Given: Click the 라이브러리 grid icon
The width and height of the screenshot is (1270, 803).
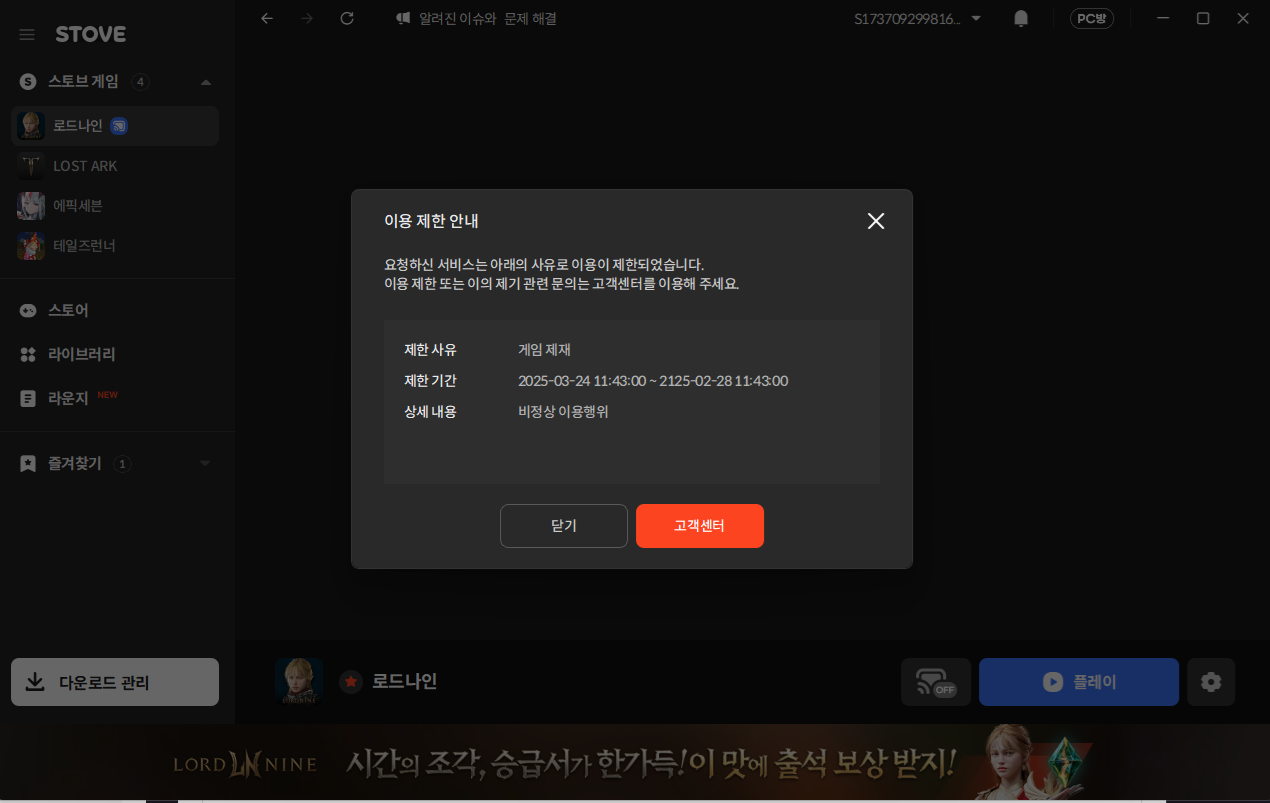Looking at the screenshot, I should pos(28,354).
